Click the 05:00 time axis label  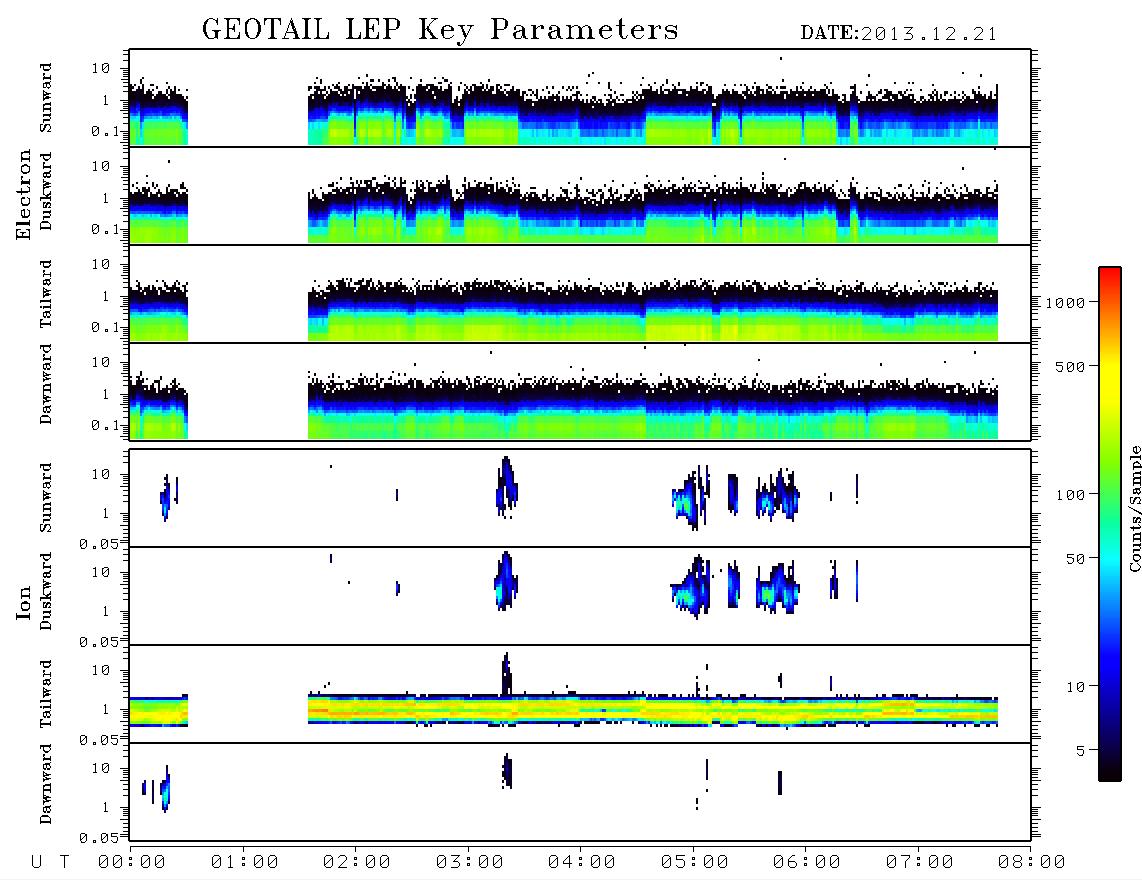coord(694,862)
